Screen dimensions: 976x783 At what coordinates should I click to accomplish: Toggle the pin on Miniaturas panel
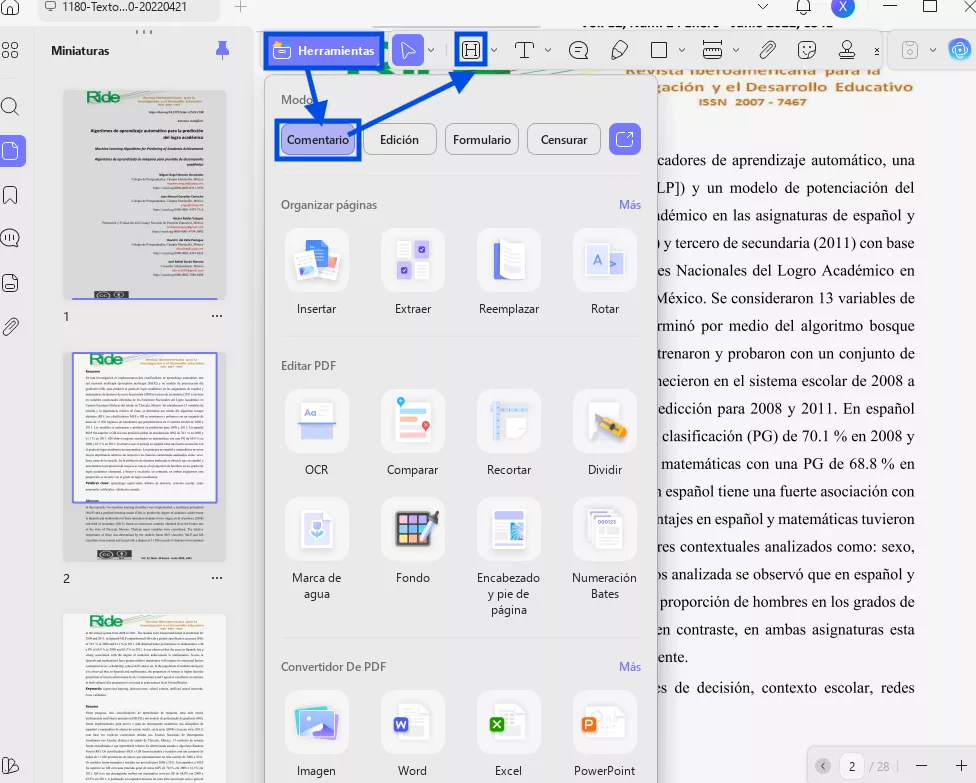[x=222, y=50]
